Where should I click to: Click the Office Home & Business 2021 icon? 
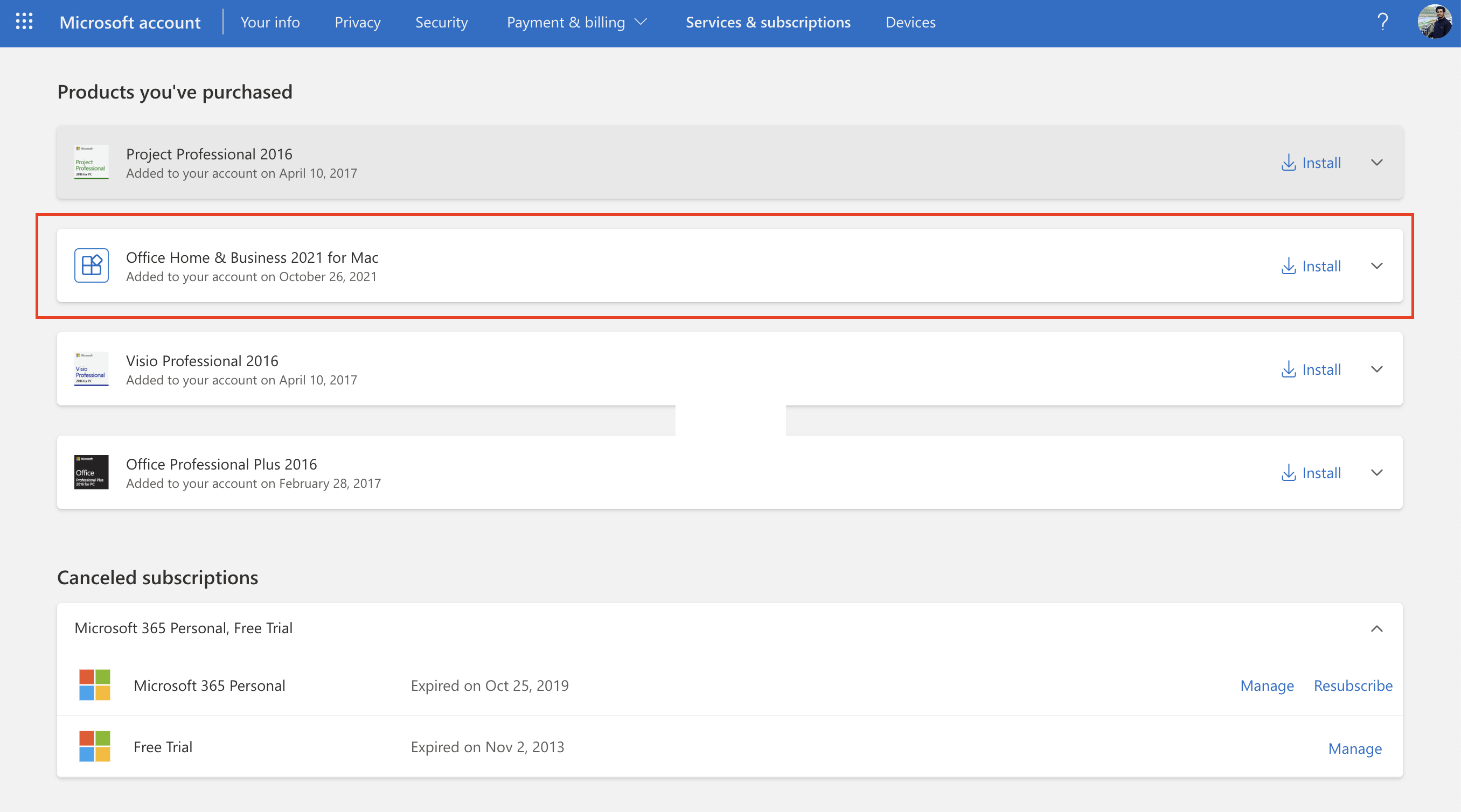(91, 265)
